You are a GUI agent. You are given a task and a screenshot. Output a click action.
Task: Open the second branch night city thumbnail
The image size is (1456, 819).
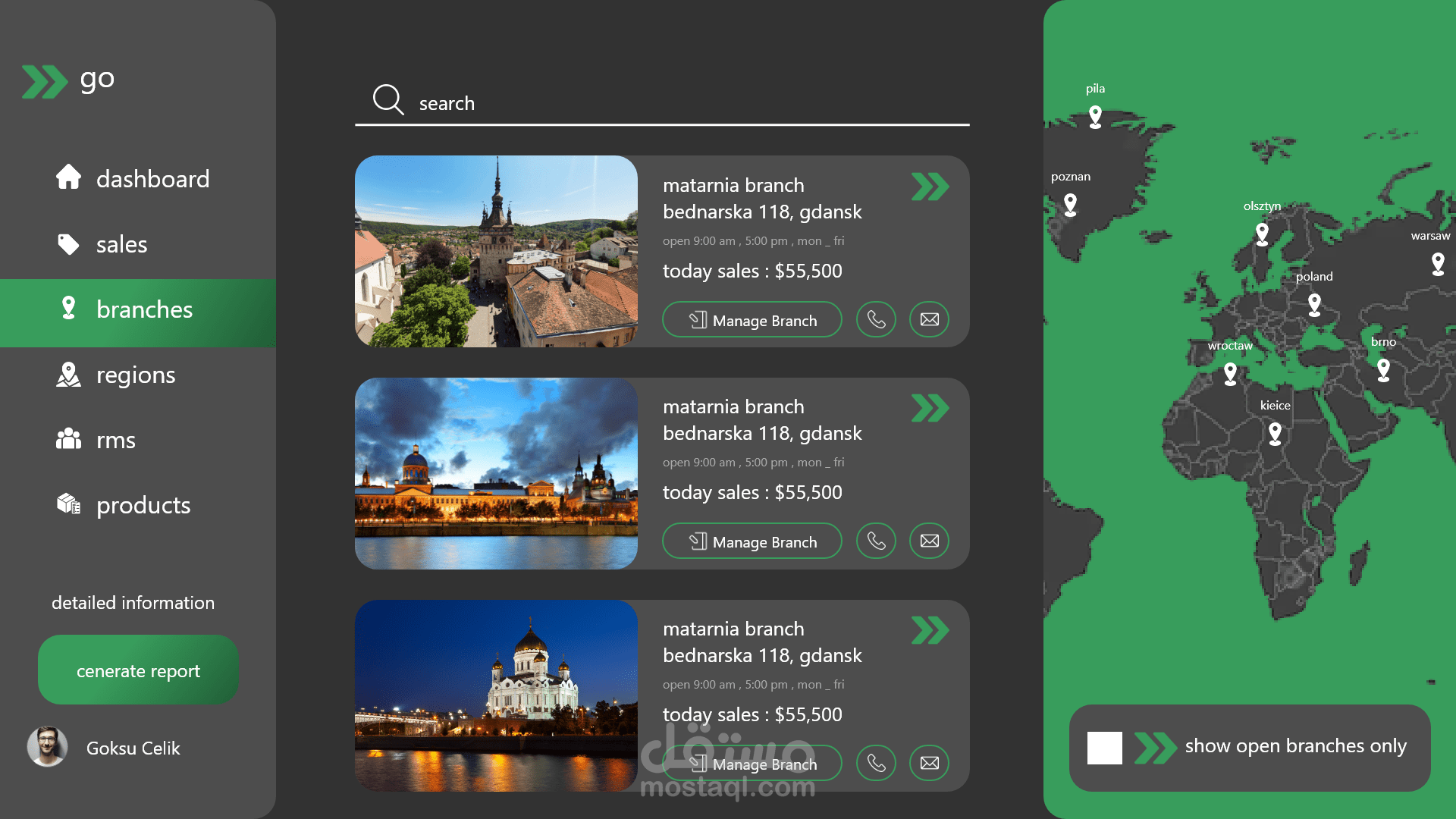[x=496, y=474]
